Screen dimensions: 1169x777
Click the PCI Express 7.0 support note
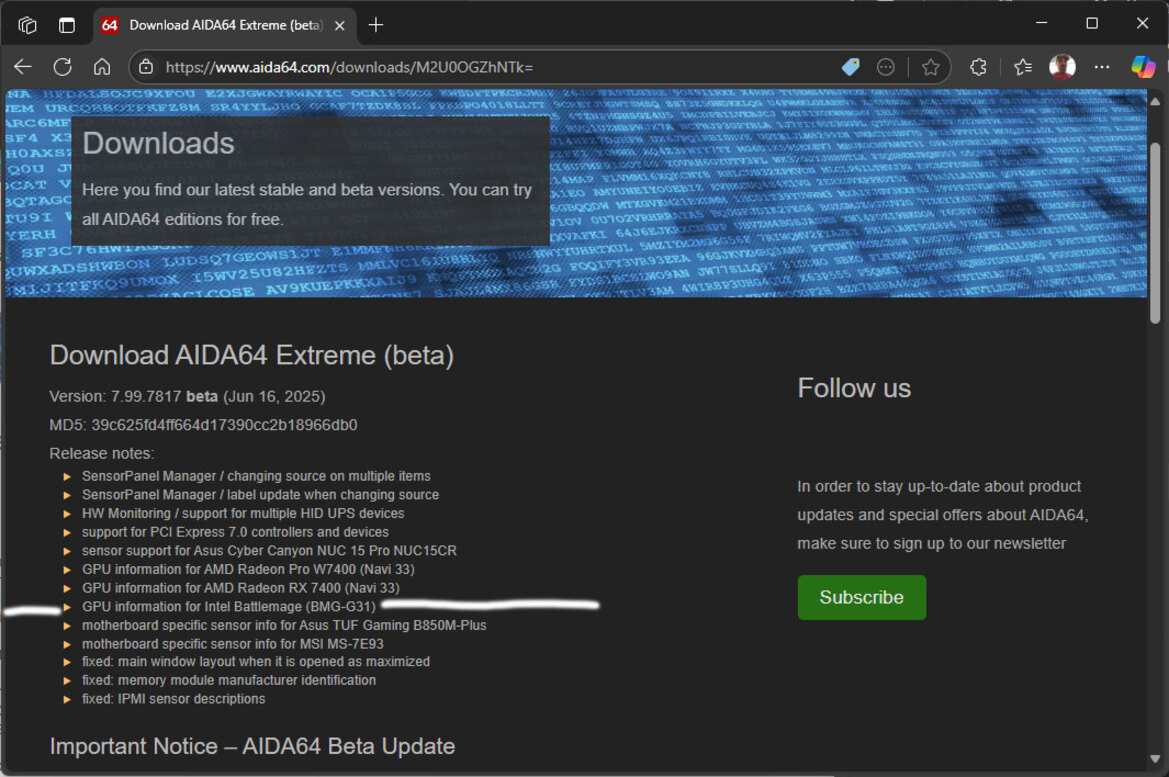236,532
